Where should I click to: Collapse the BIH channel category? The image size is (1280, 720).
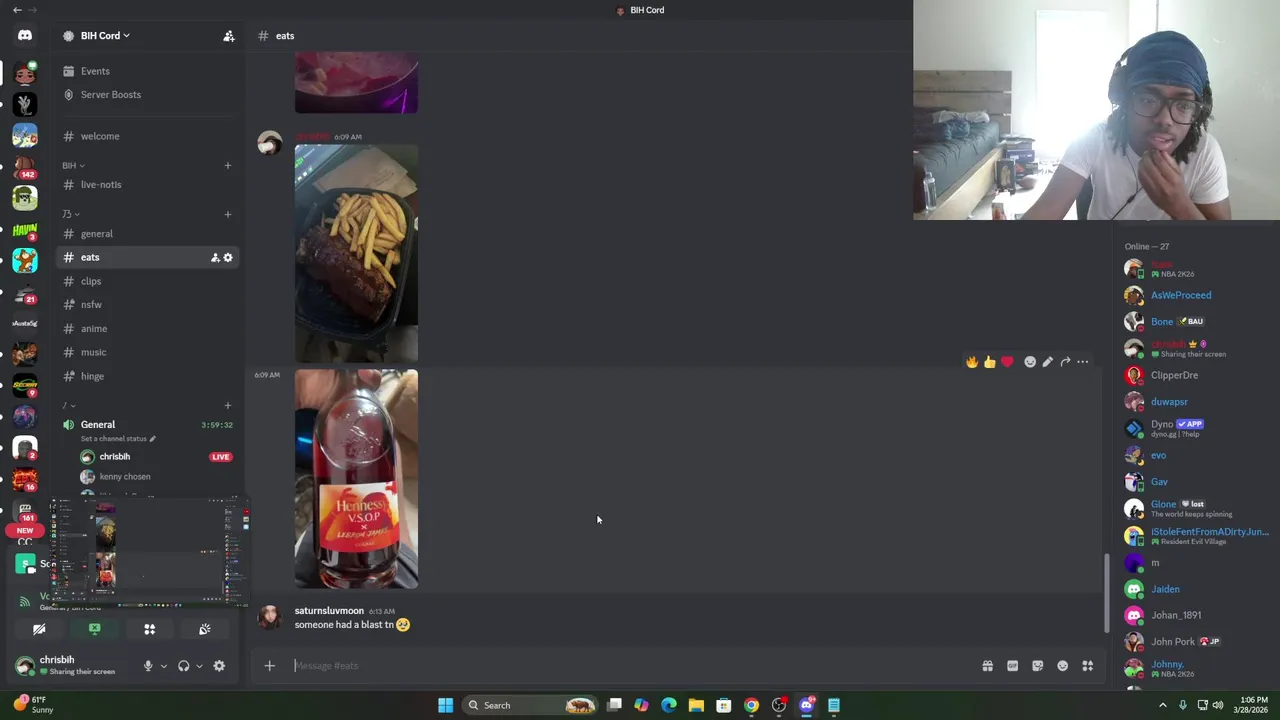coord(72,166)
